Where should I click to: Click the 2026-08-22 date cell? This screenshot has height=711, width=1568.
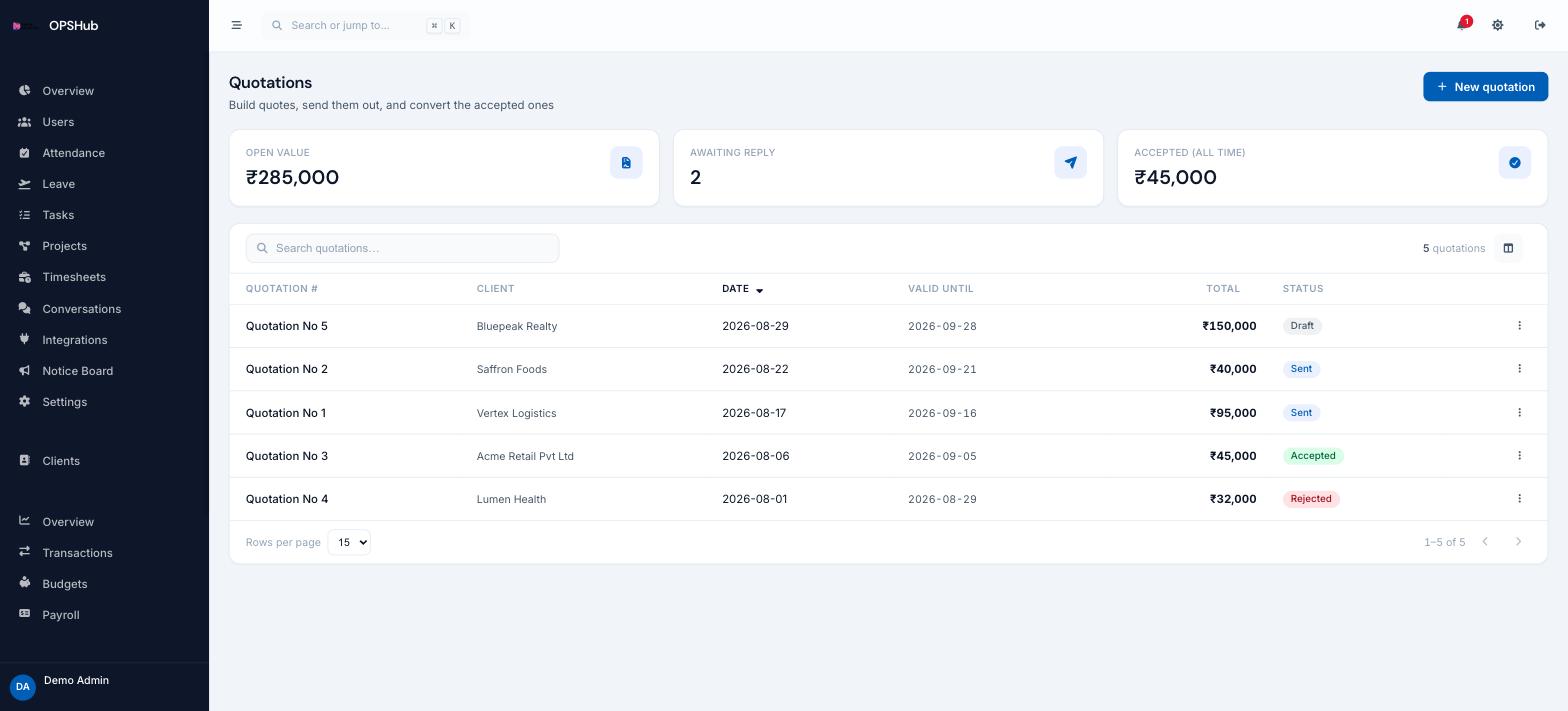click(x=755, y=369)
